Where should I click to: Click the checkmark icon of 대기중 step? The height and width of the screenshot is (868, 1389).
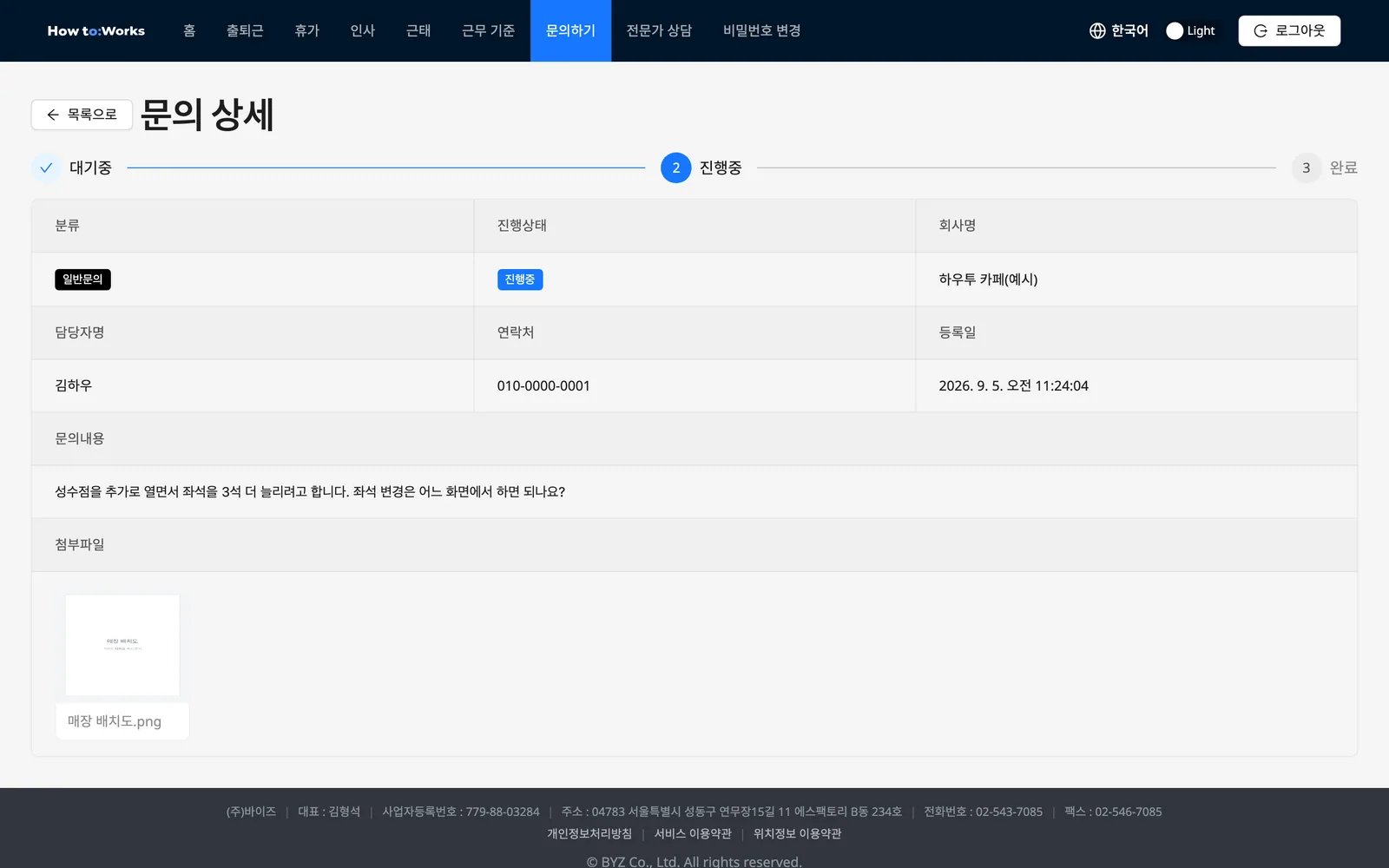pyautogui.click(x=46, y=168)
